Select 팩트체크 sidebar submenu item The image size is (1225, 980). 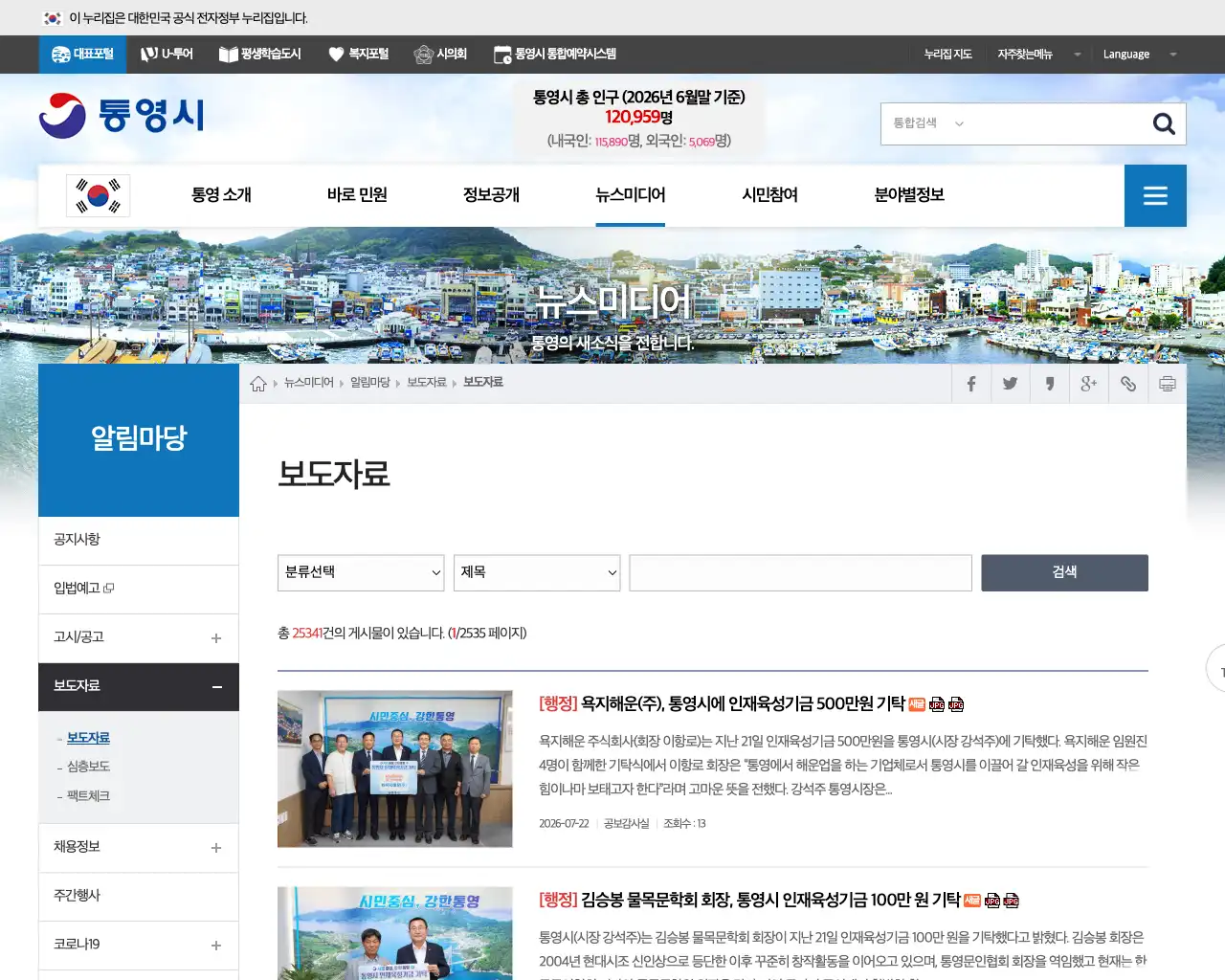pyautogui.click(x=88, y=796)
